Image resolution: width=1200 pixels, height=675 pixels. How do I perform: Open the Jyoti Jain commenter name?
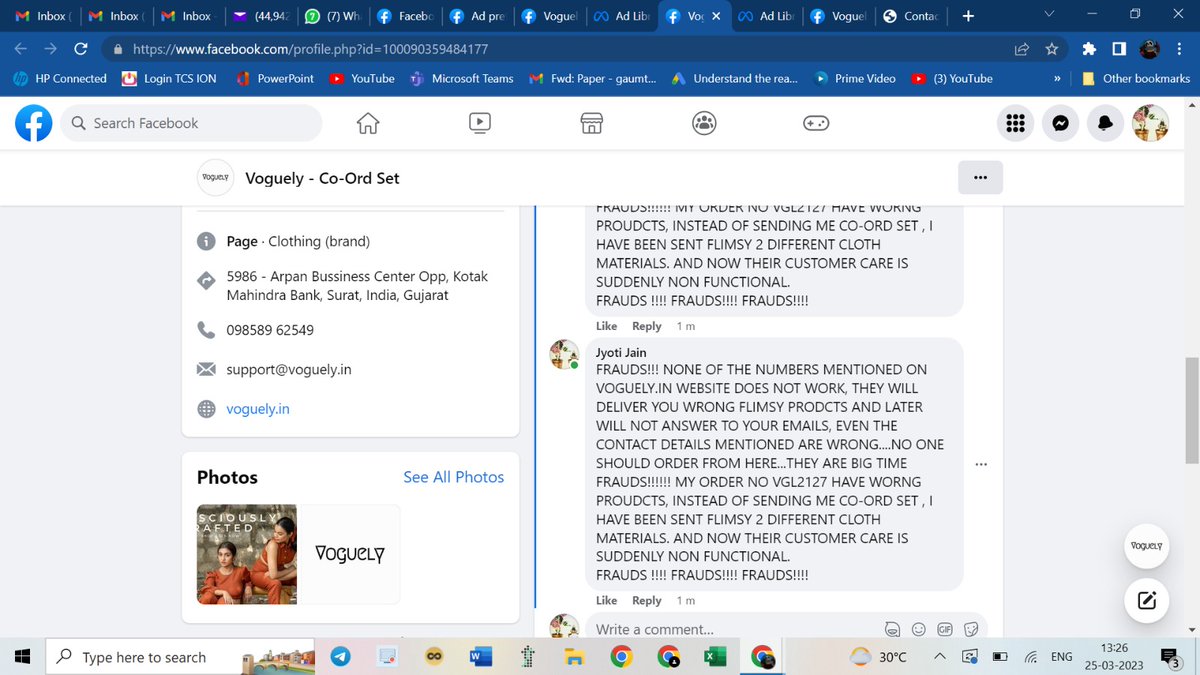click(621, 353)
